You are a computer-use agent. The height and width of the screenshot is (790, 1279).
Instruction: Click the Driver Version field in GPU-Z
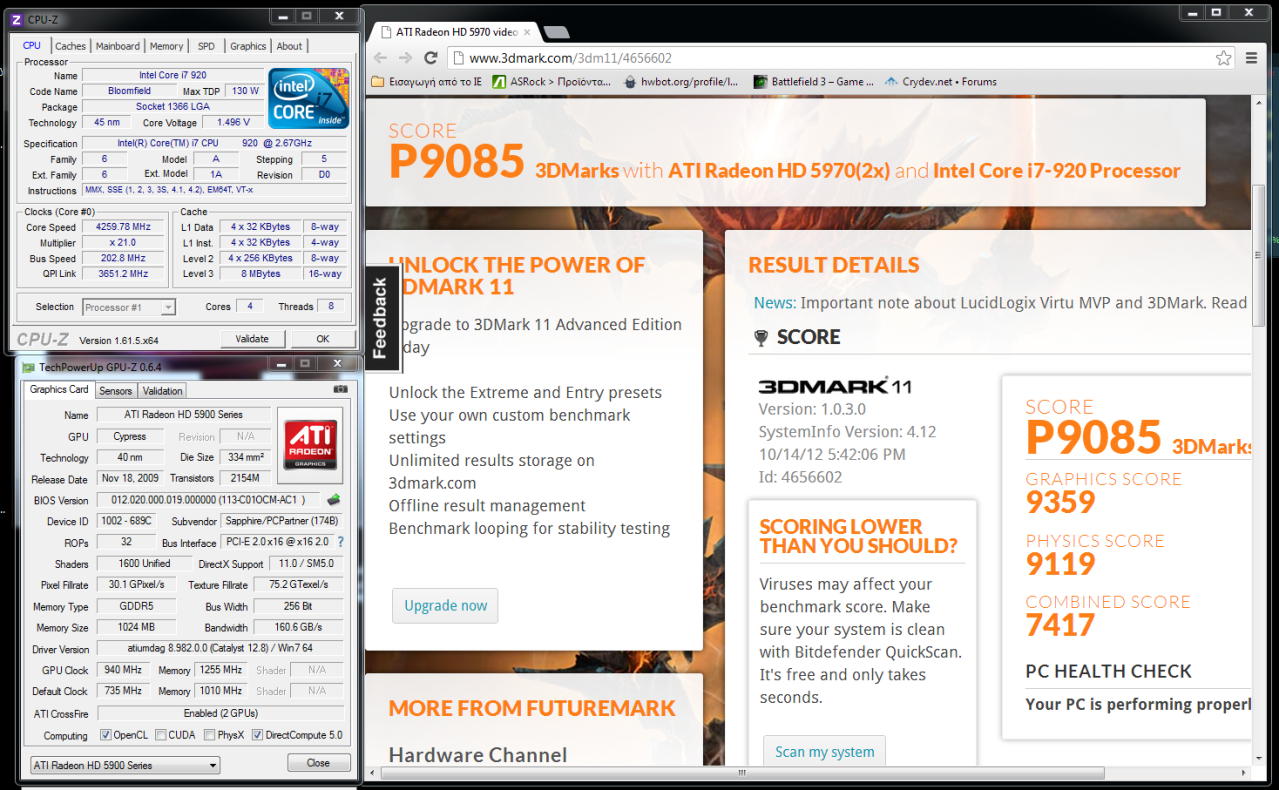click(x=220, y=649)
